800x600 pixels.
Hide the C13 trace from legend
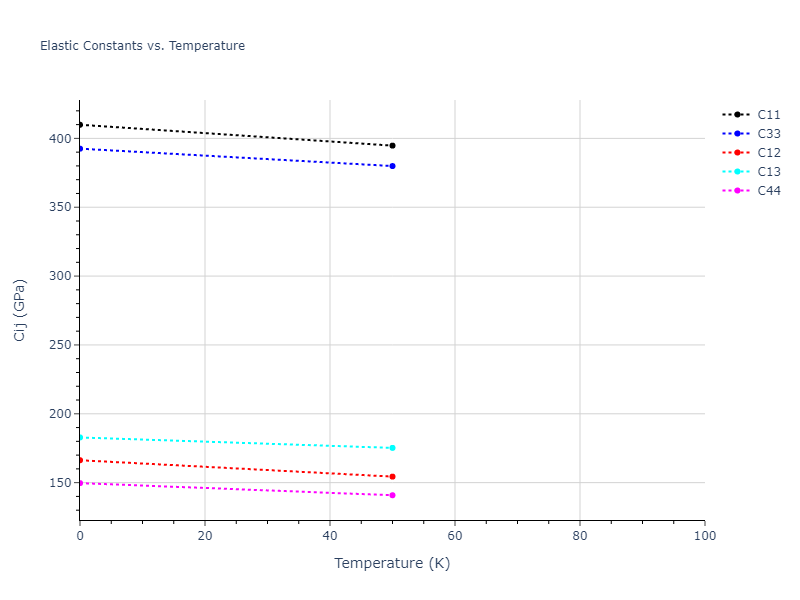tap(768, 172)
